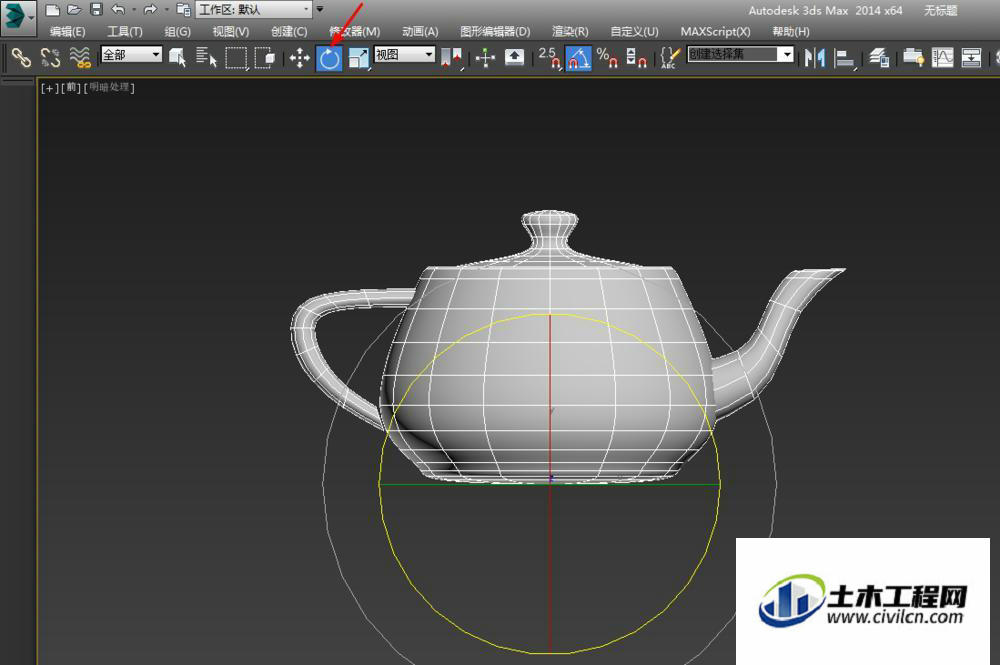This screenshot has height=665, width=1000.
Task: Click the Edit Named Selection Sets icon
Action: 669,58
